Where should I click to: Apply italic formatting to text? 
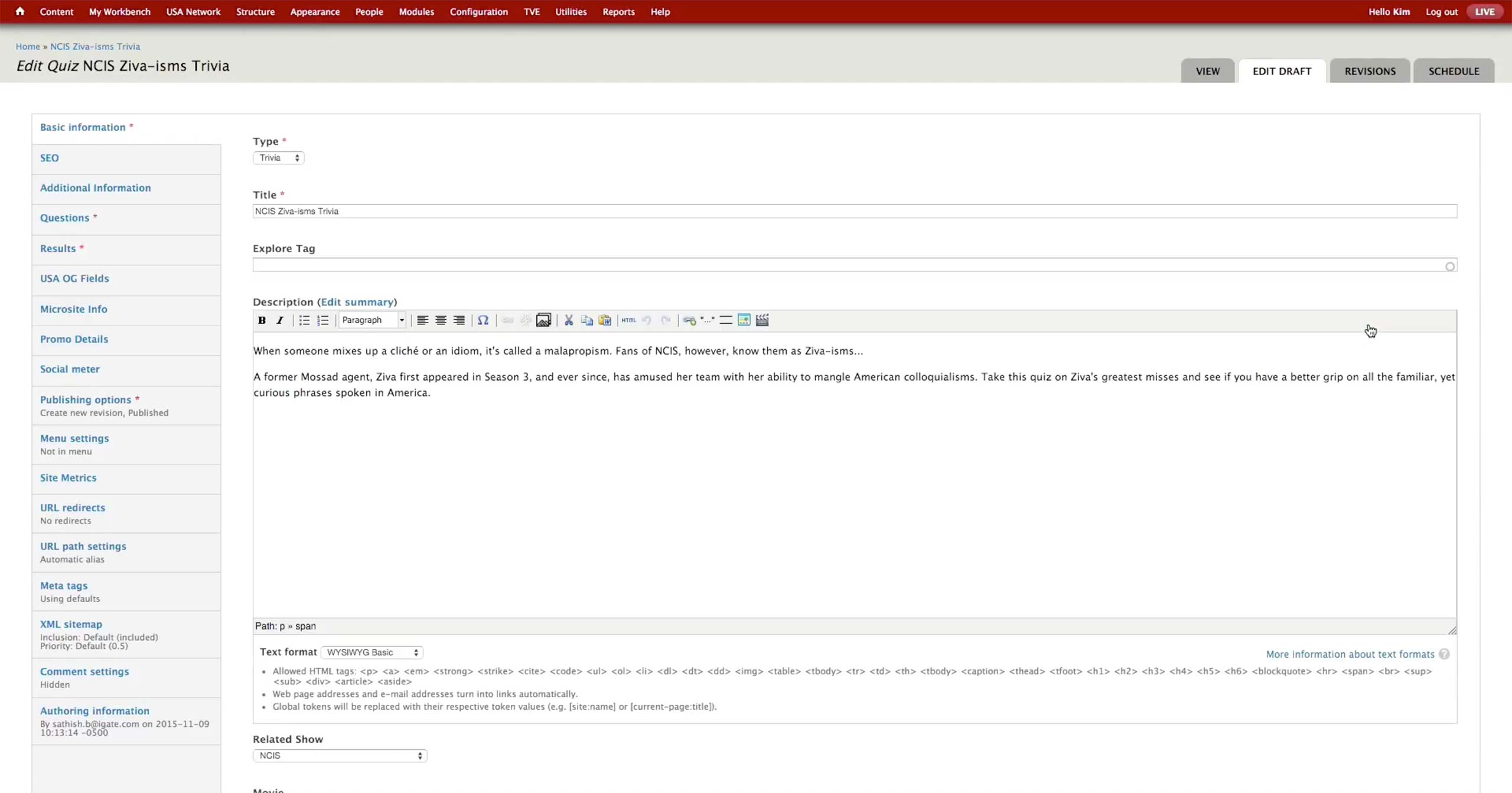pos(280,320)
